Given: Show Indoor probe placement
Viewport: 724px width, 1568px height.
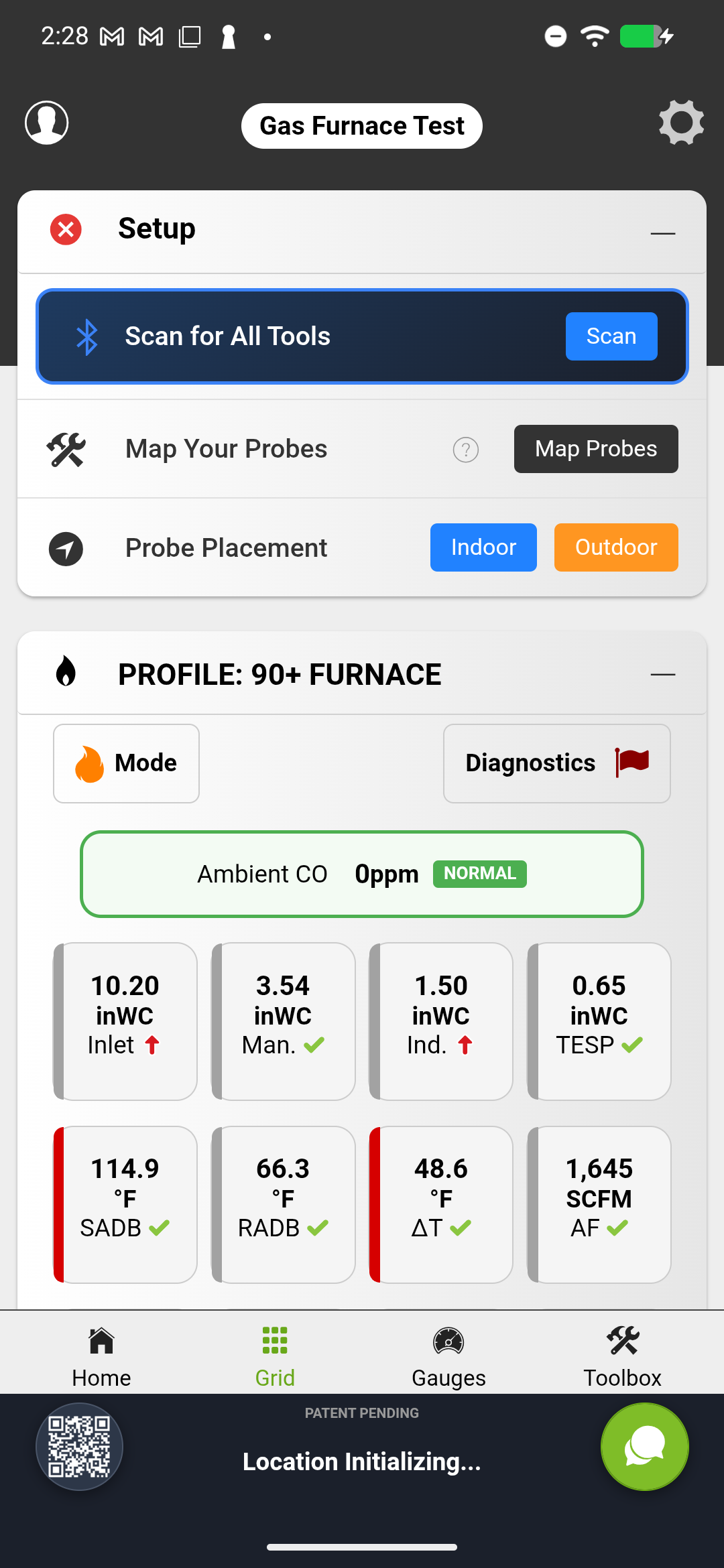Looking at the screenshot, I should click(483, 547).
